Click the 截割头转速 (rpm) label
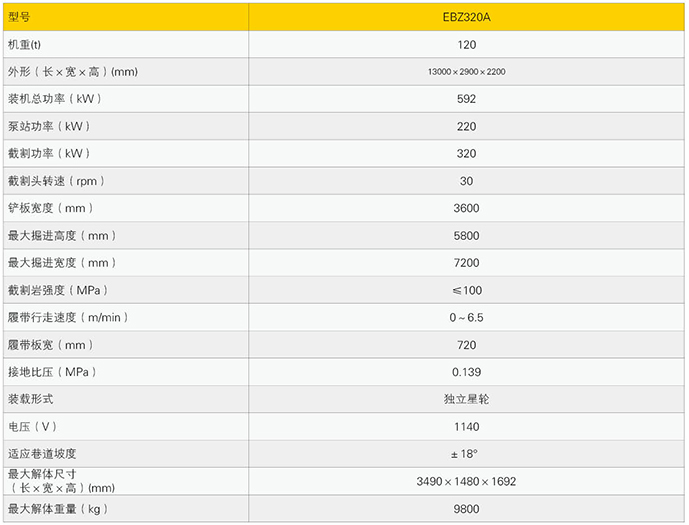 (56, 181)
